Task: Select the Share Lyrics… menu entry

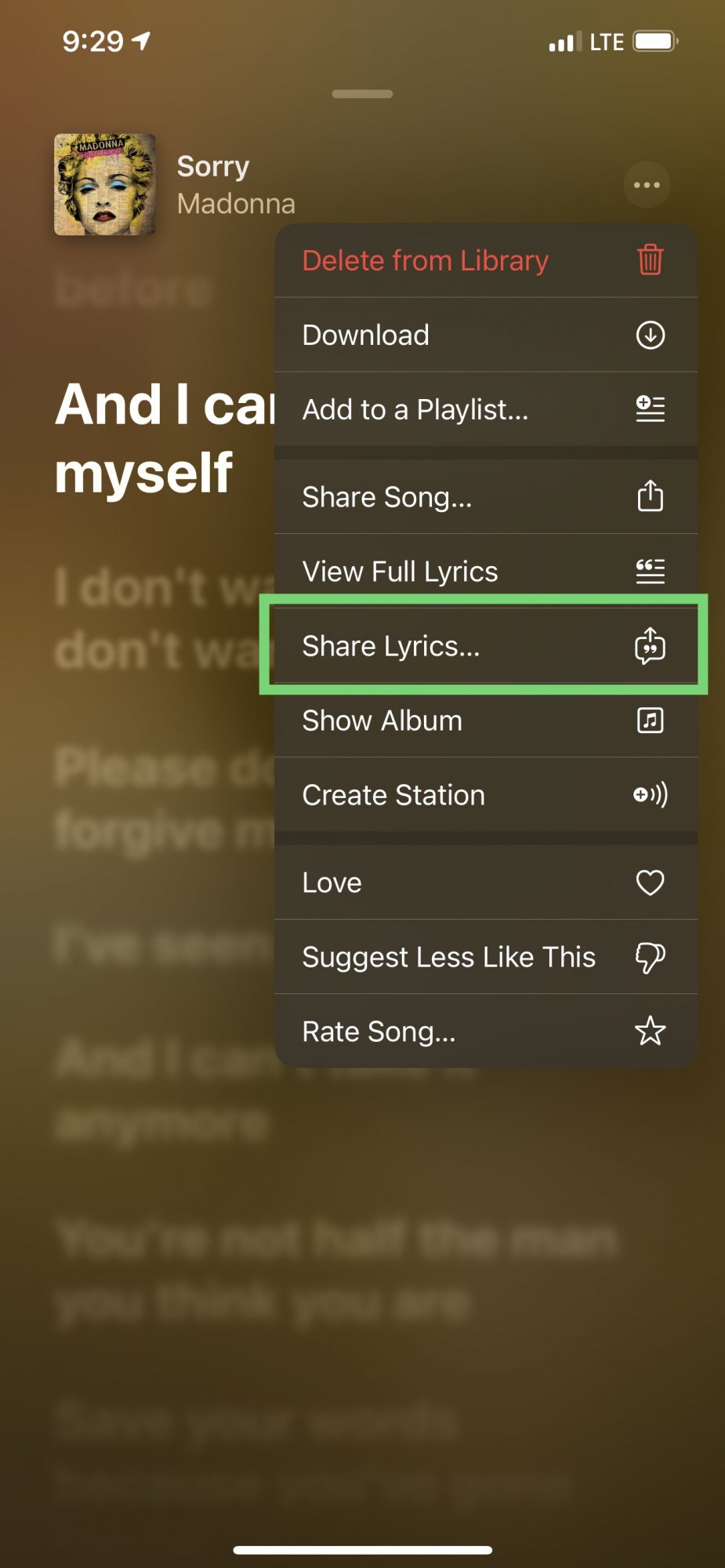Action: pyautogui.click(x=391, y=646)
